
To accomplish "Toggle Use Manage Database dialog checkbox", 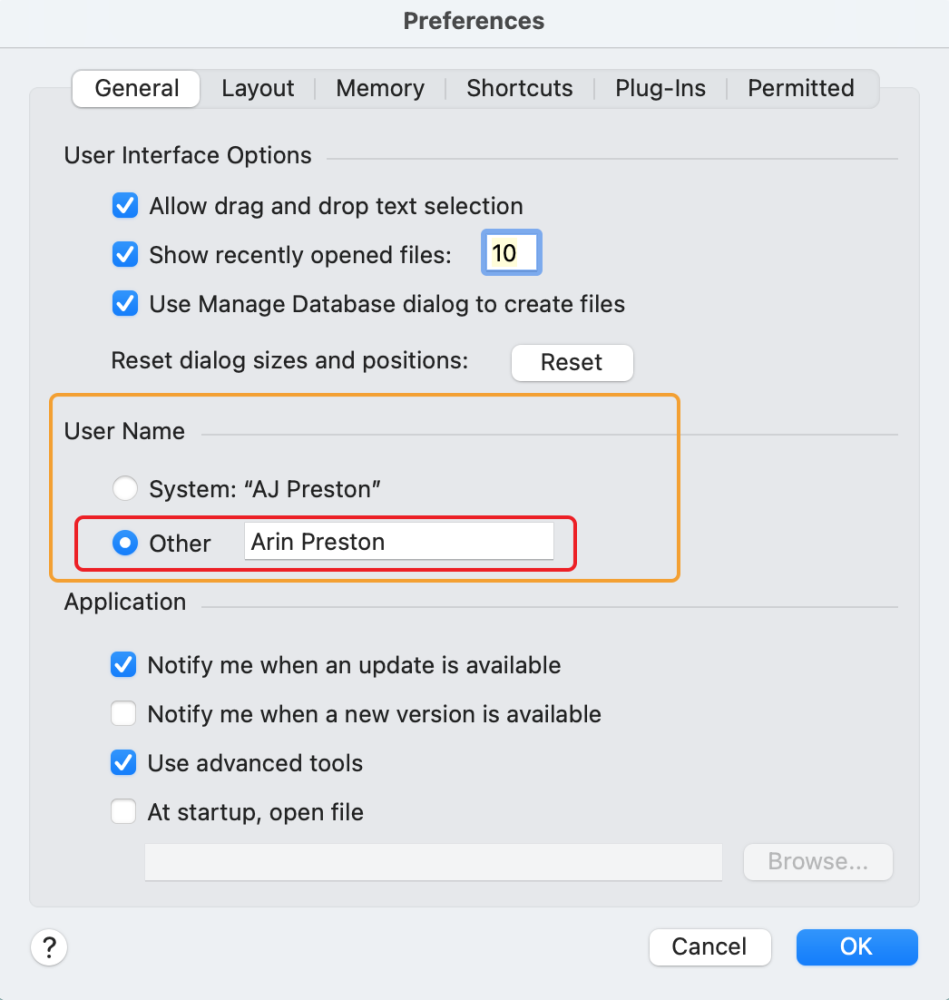I will [x=125, y=303].
